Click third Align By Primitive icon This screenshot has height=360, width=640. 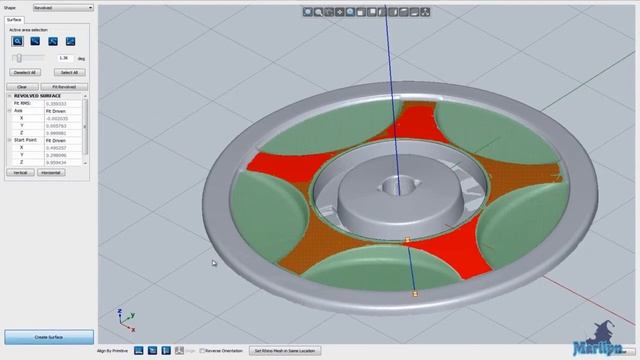pyautogui.click(x=166, y=351)
